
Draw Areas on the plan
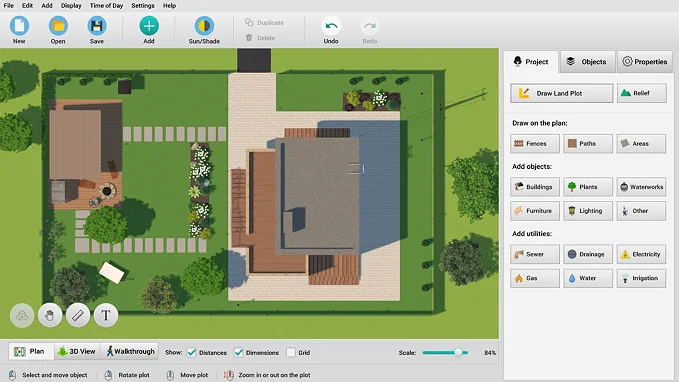641,143
